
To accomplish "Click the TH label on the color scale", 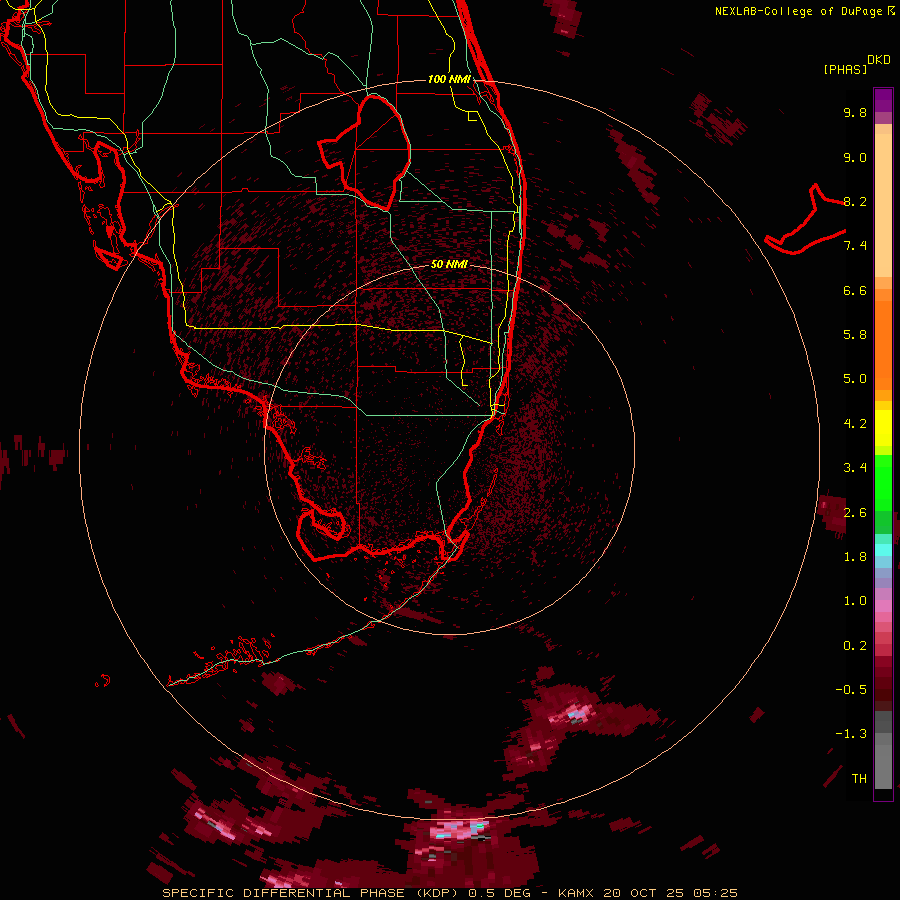I will pyautogui.click(x=859, y=779).
